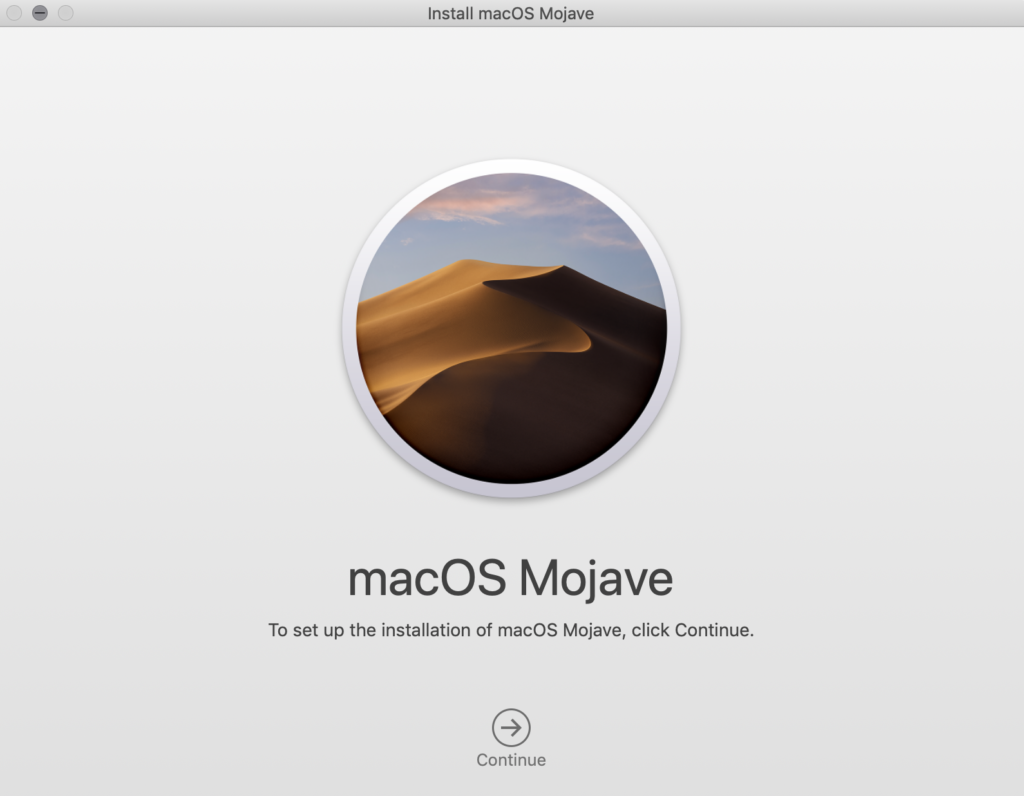Screen dimensions: 1024x796
Task: Click the circled arrow Continue icon
Action: [x=511, y=727]
